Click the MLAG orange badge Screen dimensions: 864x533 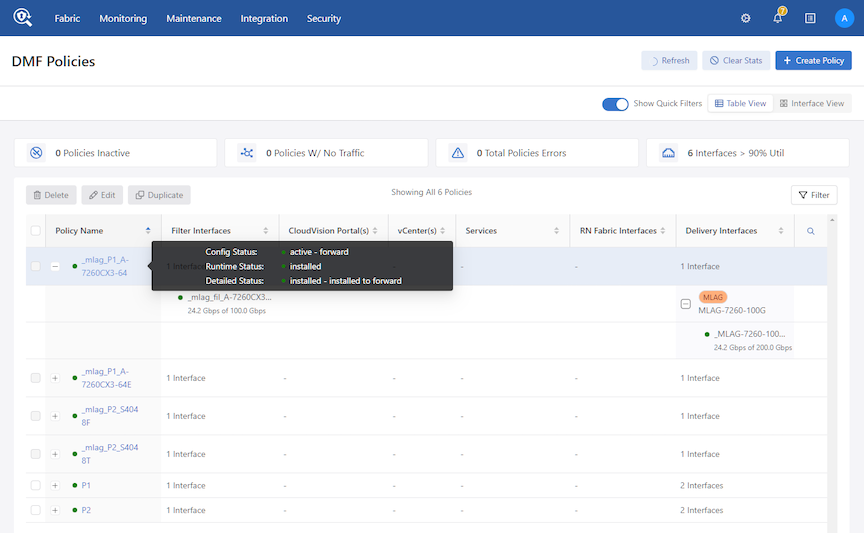(x=713, y=297)
